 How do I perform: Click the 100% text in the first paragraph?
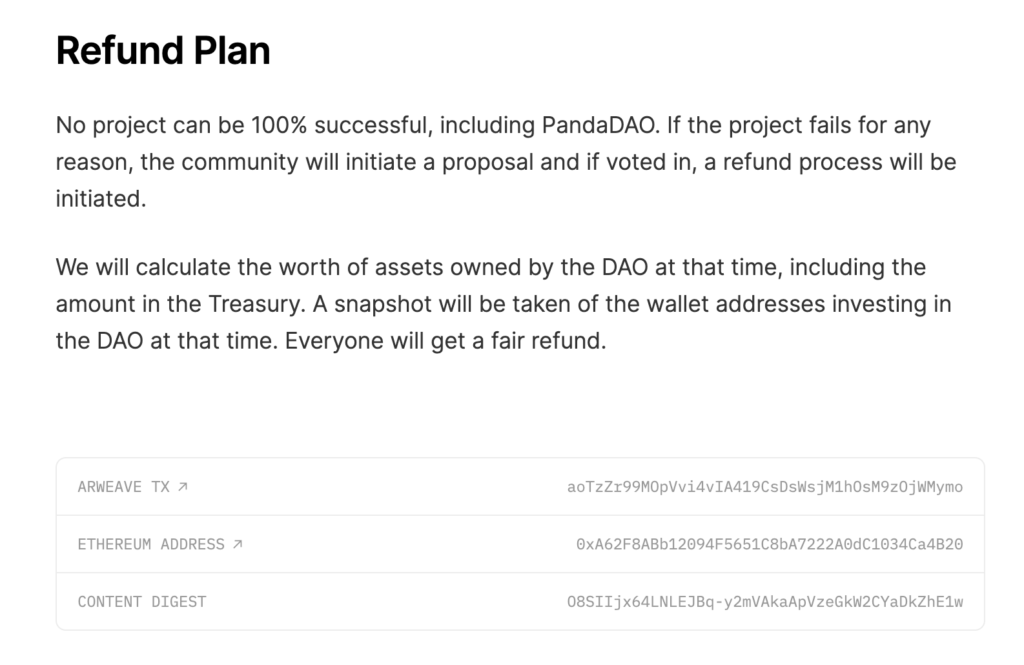point(280,125)
